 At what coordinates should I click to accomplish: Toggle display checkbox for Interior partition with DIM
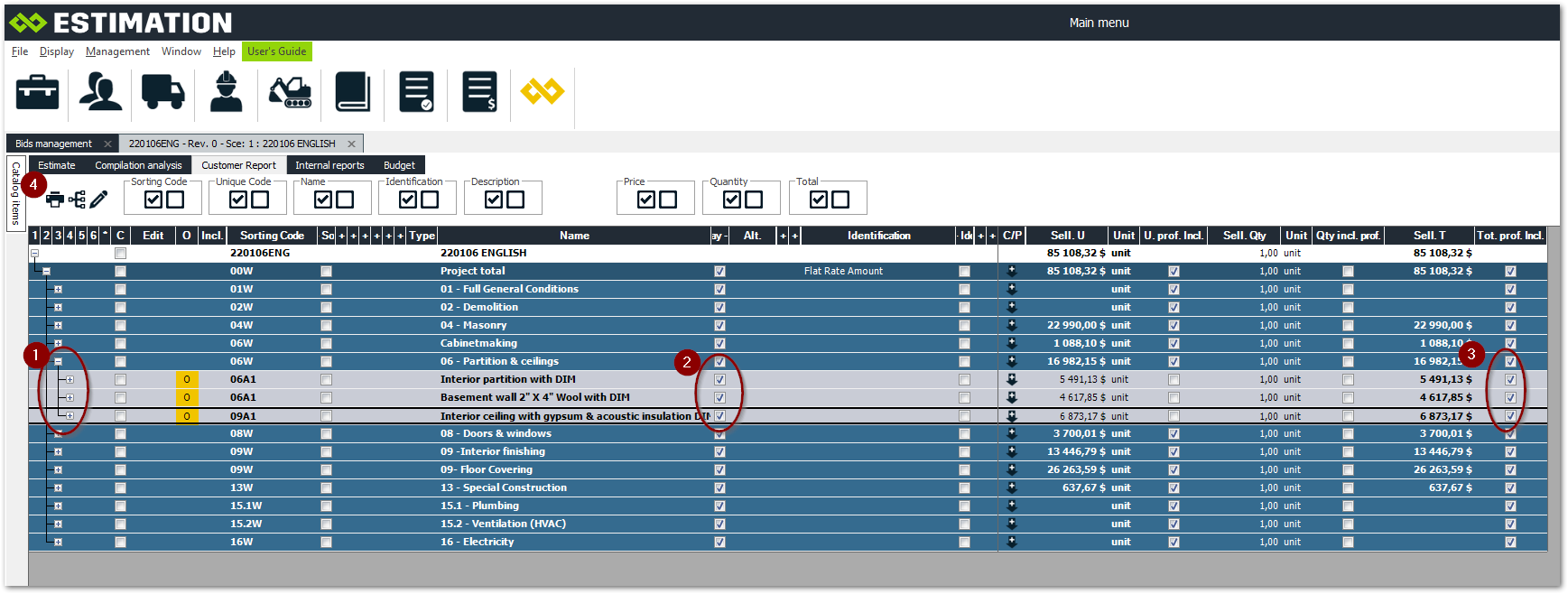[x=719, y=380]
